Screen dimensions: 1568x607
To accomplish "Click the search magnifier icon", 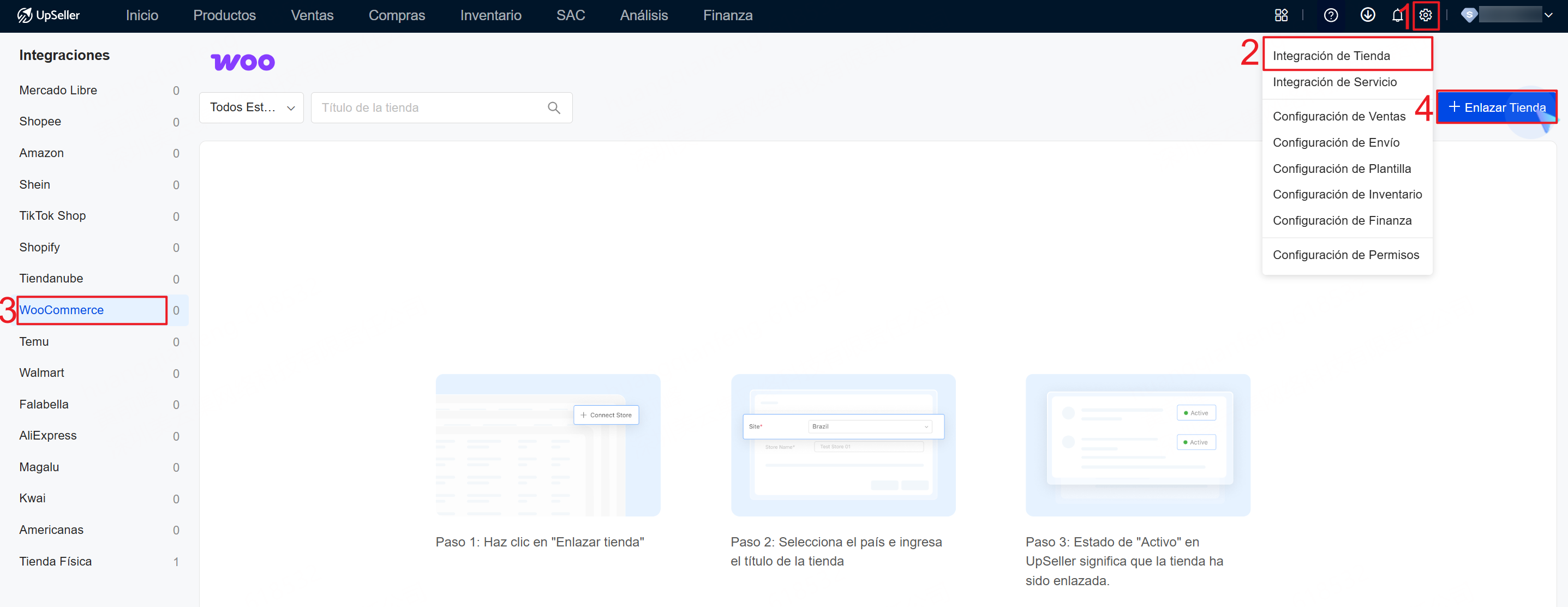I will point(553,107).
